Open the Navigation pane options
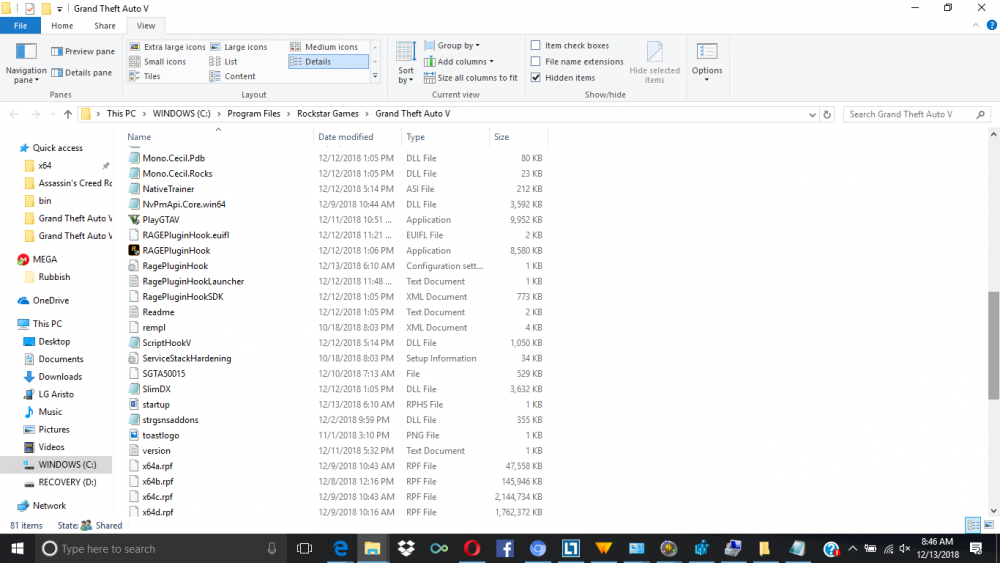 [26, 62]
